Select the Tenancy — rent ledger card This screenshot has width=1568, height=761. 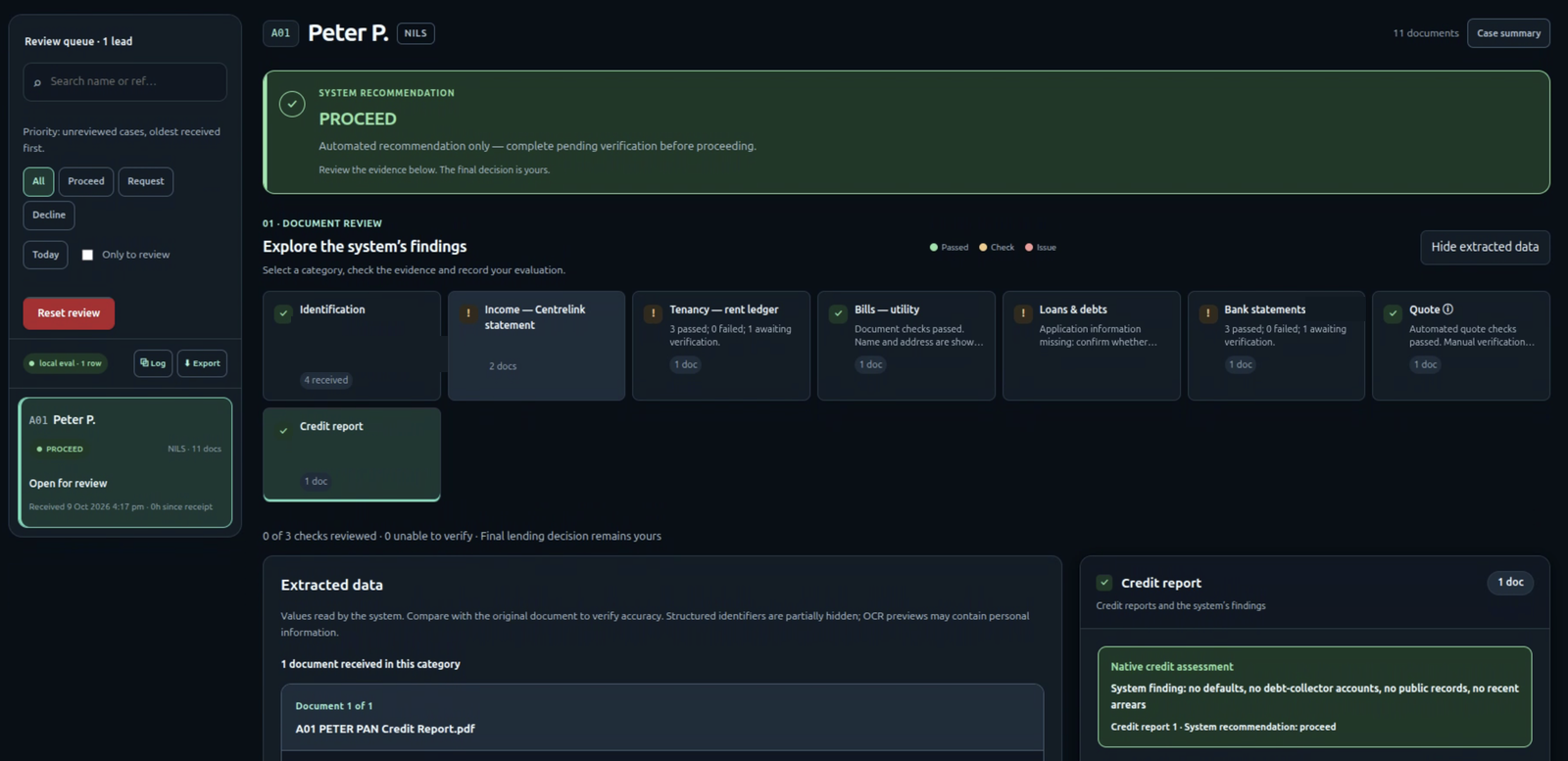(721, 346)
